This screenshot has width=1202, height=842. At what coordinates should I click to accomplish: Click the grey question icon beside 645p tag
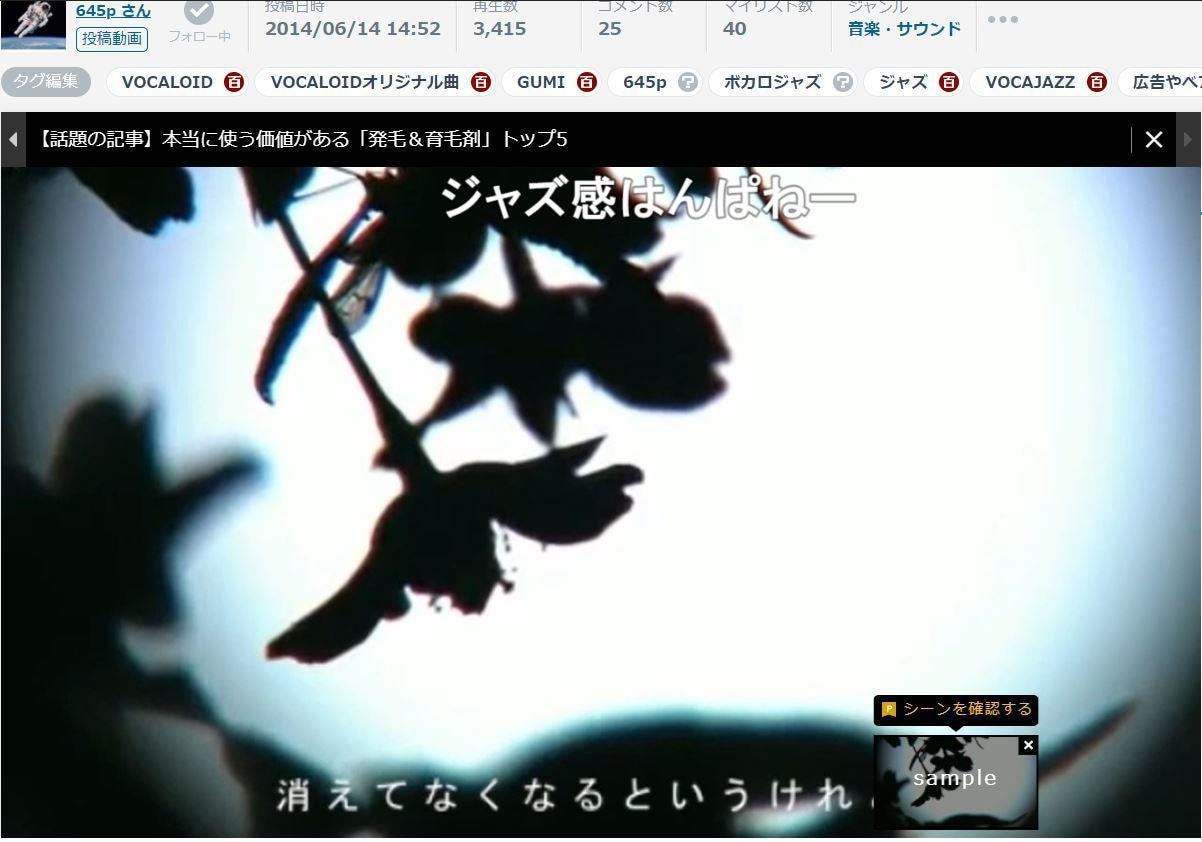pos(688,82)
